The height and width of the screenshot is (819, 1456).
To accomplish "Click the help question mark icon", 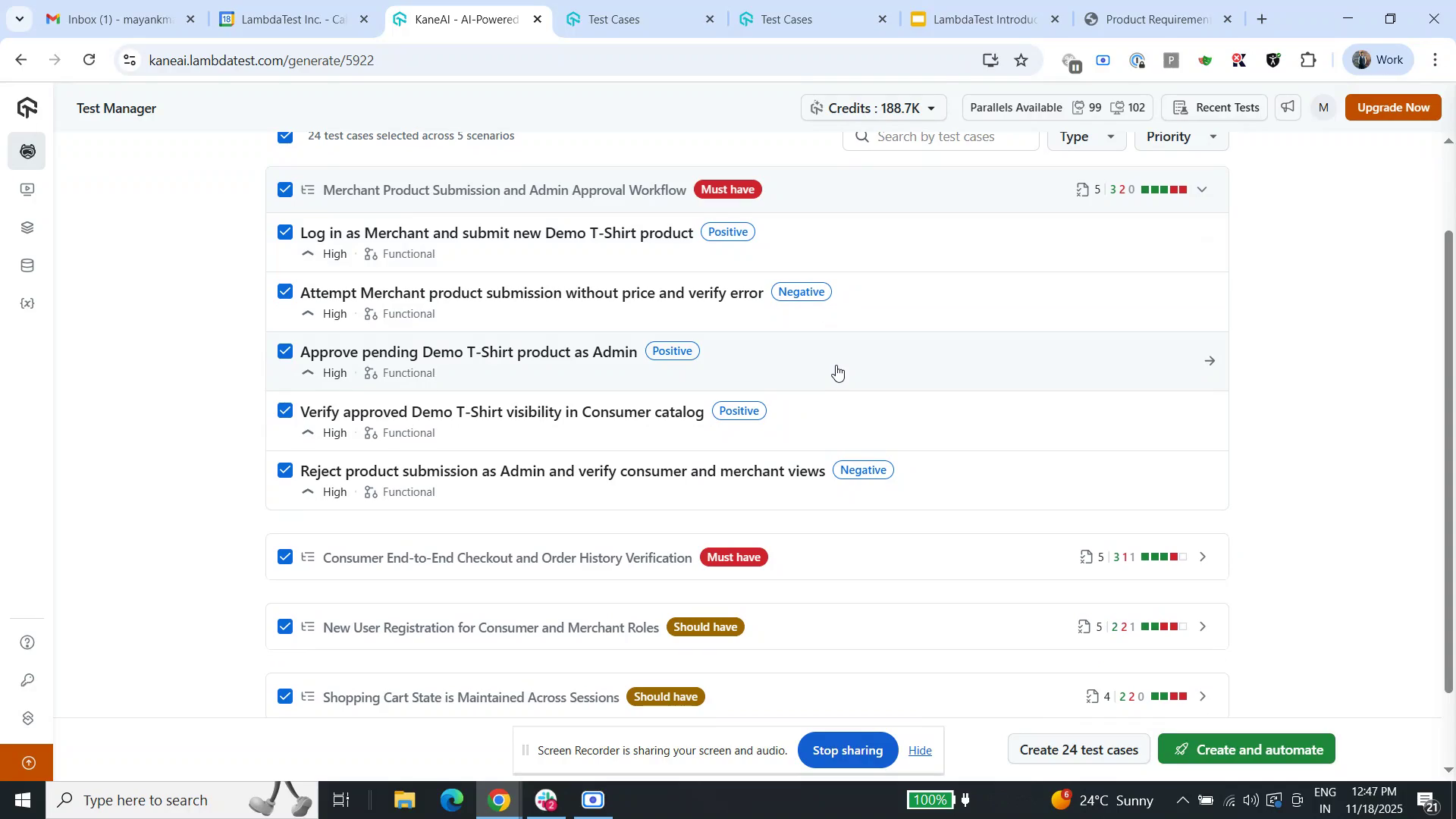I will (27, 642).
